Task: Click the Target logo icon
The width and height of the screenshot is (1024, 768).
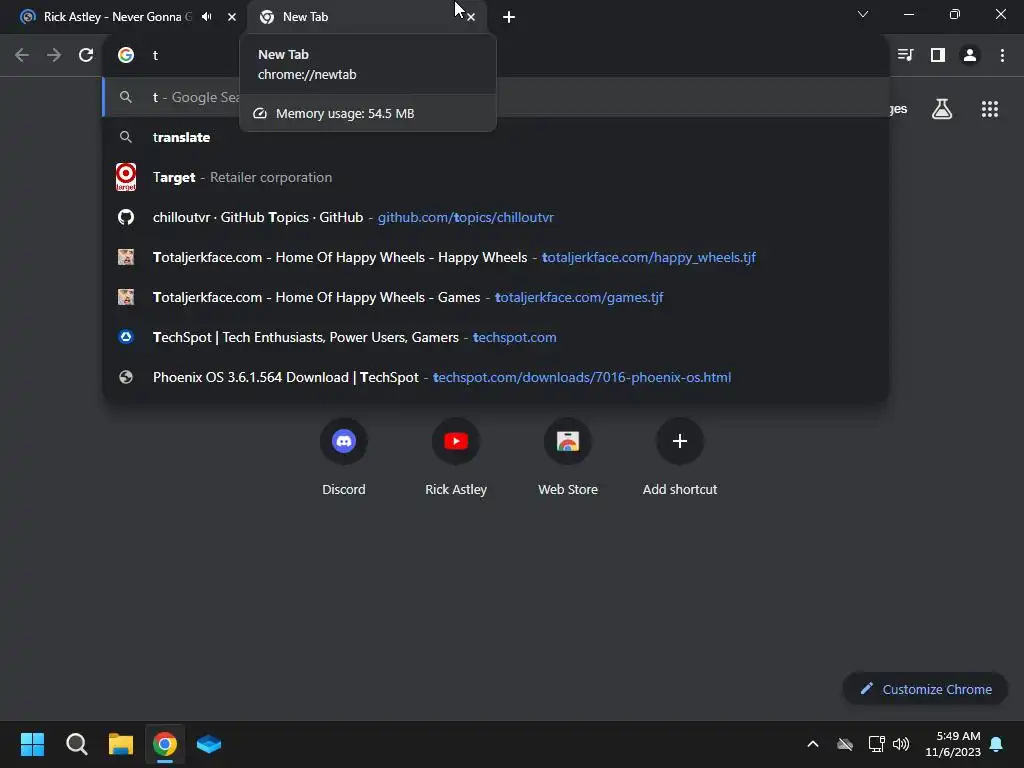Action: 126,177
